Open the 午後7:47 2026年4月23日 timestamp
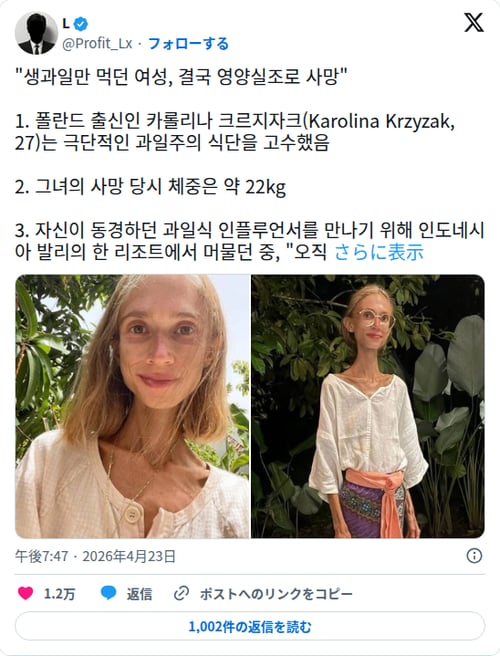500x656 pixels. 95,556
